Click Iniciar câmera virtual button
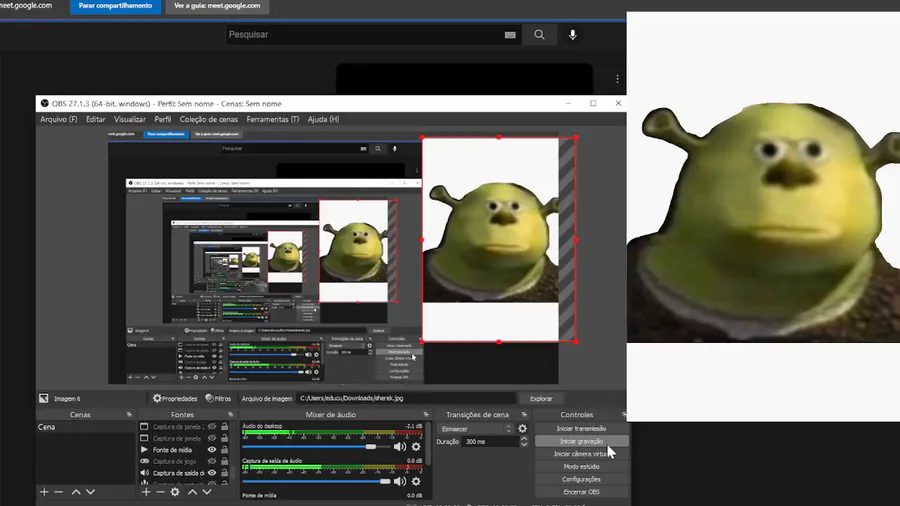900x506 pixels. point(581,454)
